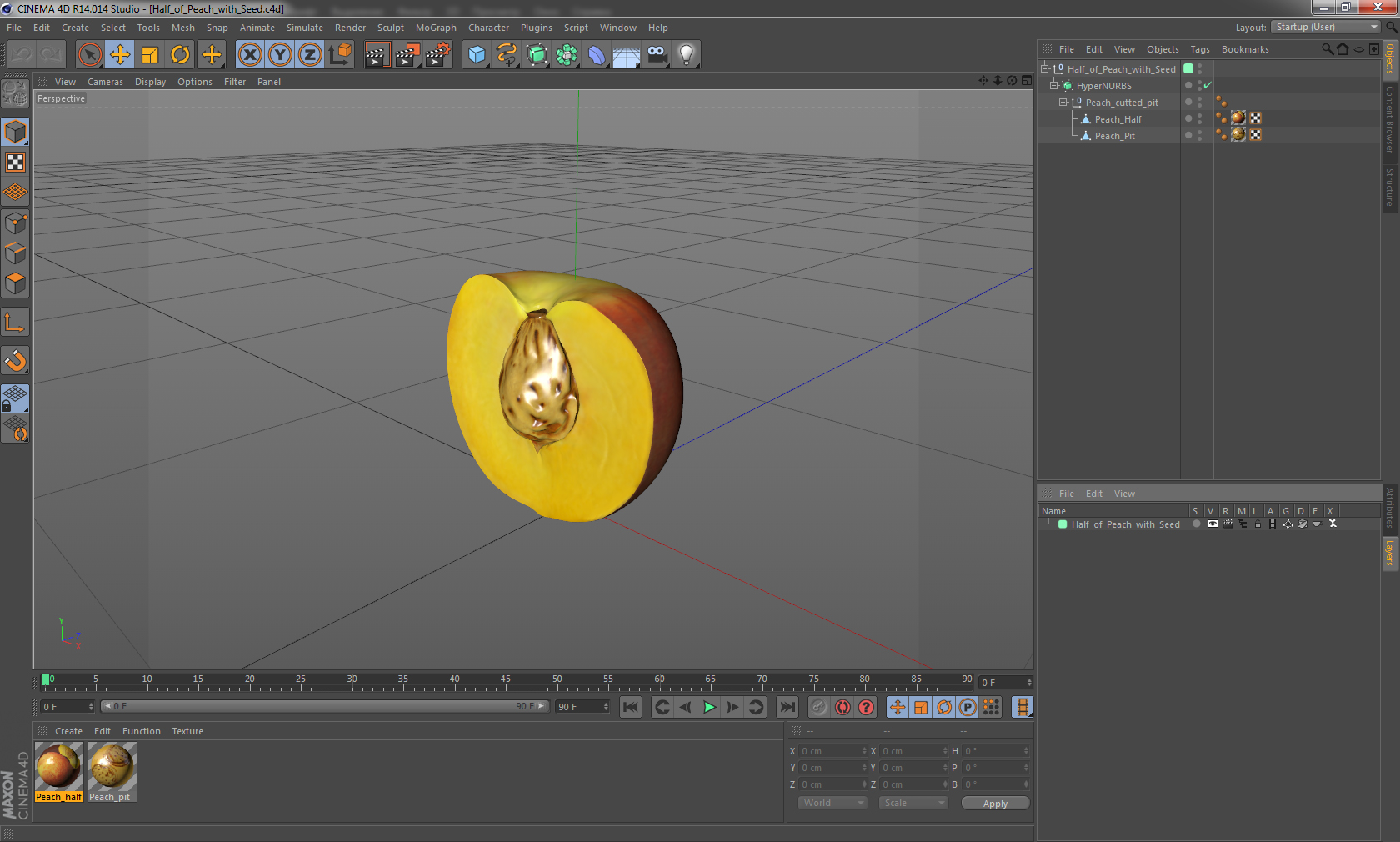Open the Object Manager Tags menu
Viewport: 1400px width, 842px height.
tap(1199, 49)
